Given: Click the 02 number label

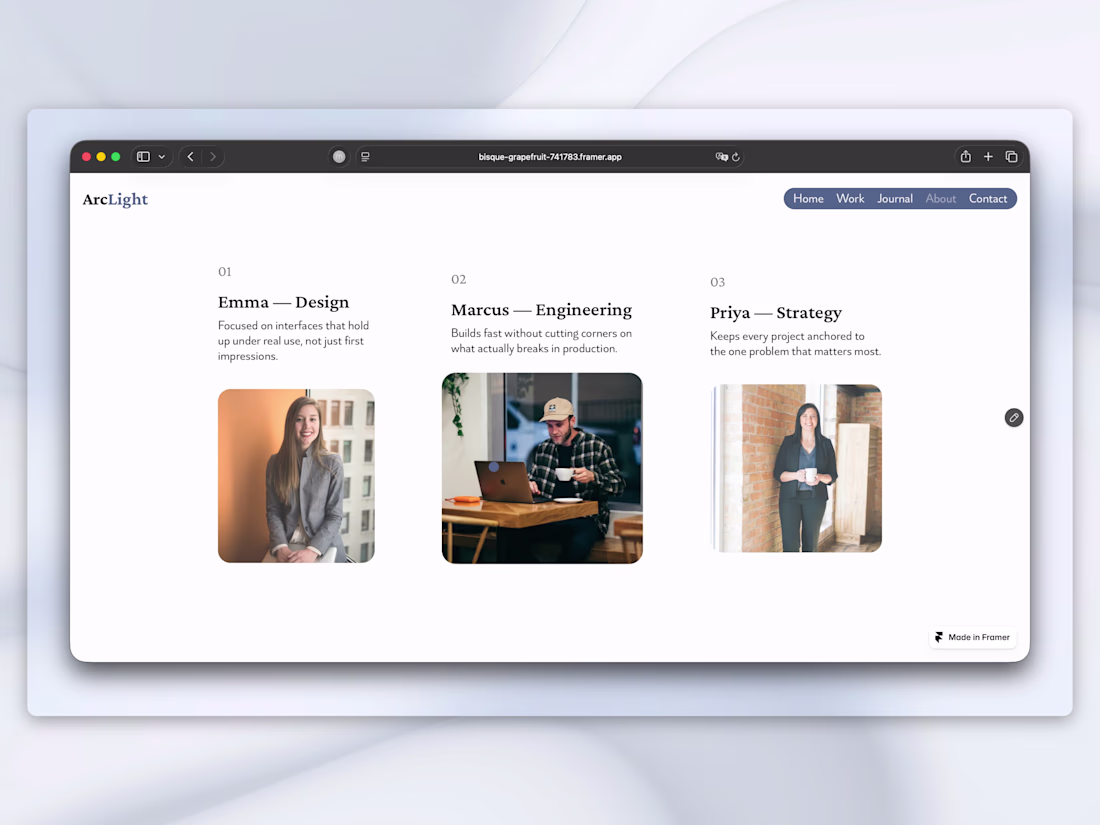Looking at the screenshot, I should (x=459, y=279).
